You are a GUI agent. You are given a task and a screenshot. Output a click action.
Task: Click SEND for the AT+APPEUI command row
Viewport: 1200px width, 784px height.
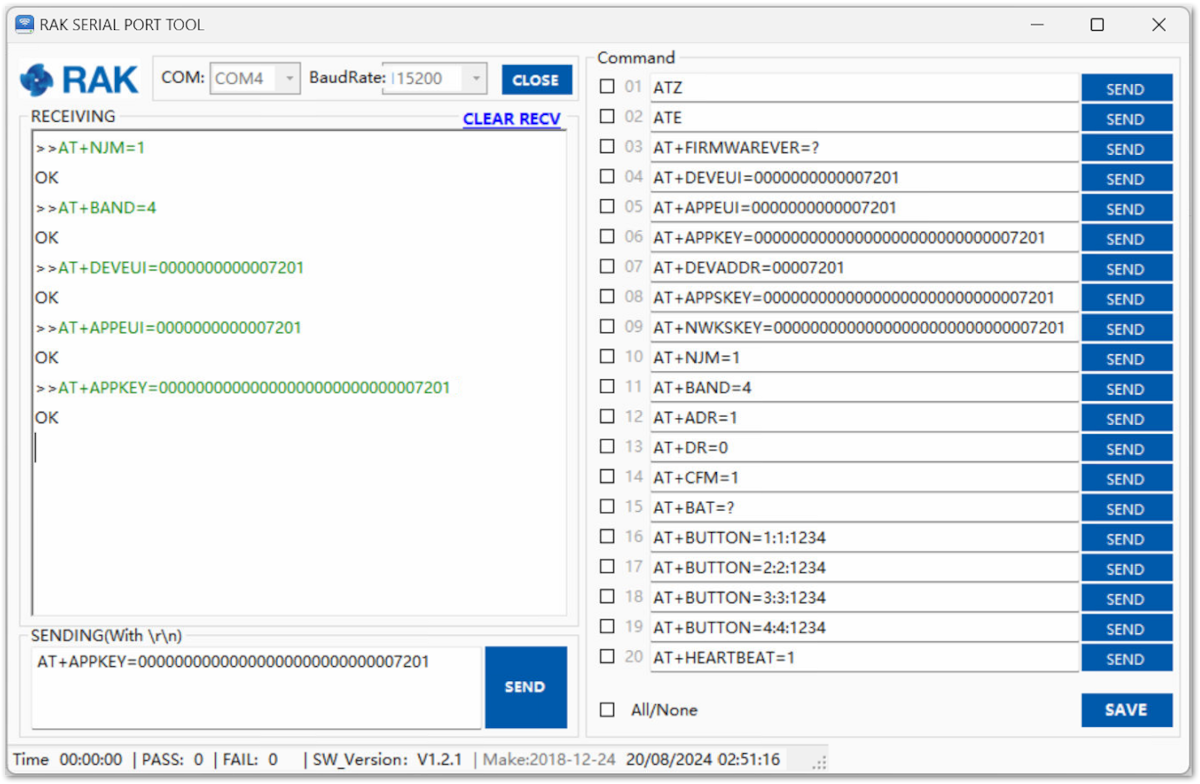[x=1126, y=209]
